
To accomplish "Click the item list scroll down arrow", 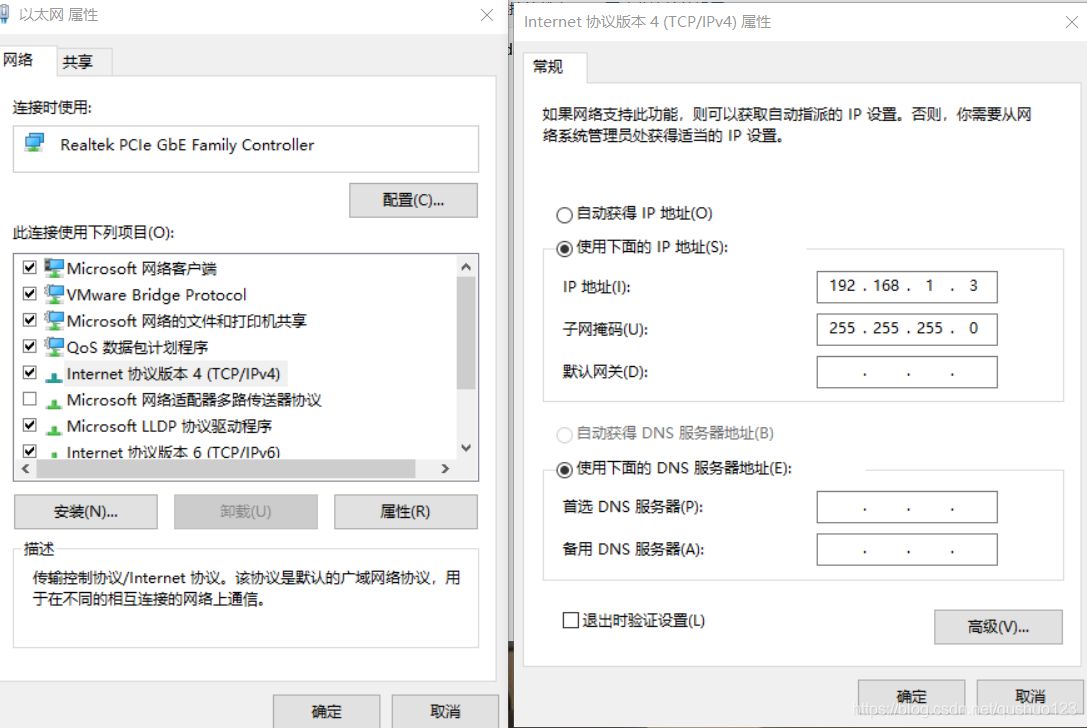I will (466, 448).
